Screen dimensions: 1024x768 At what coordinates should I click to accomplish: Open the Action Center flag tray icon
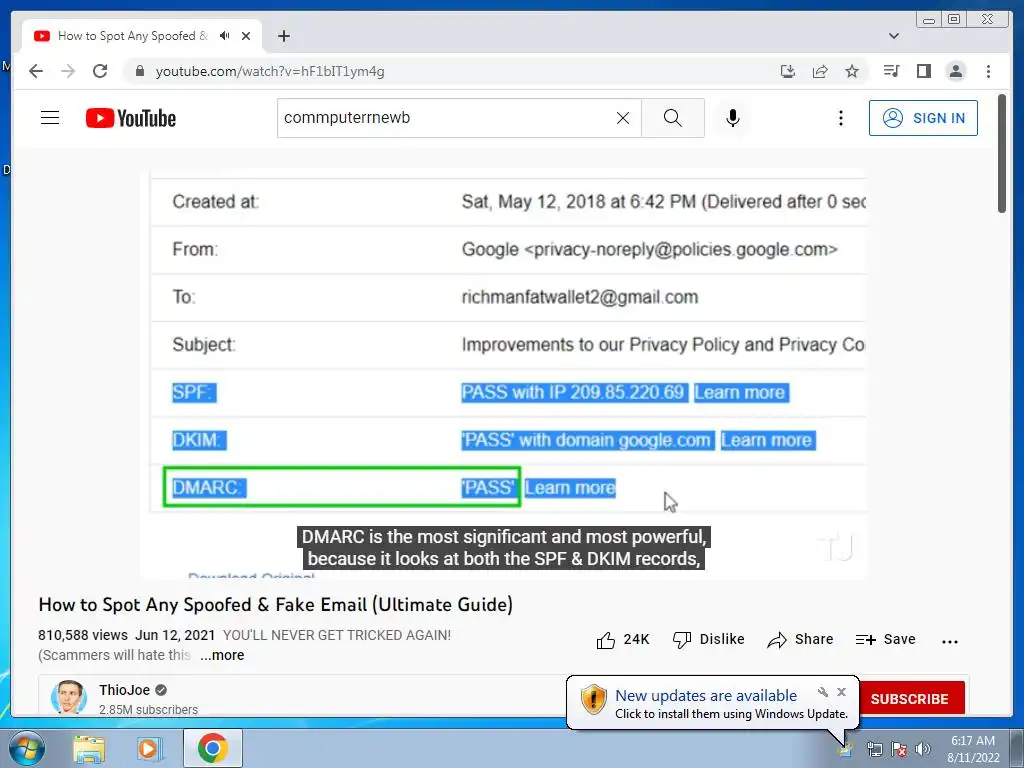click(x=899, y=749)
